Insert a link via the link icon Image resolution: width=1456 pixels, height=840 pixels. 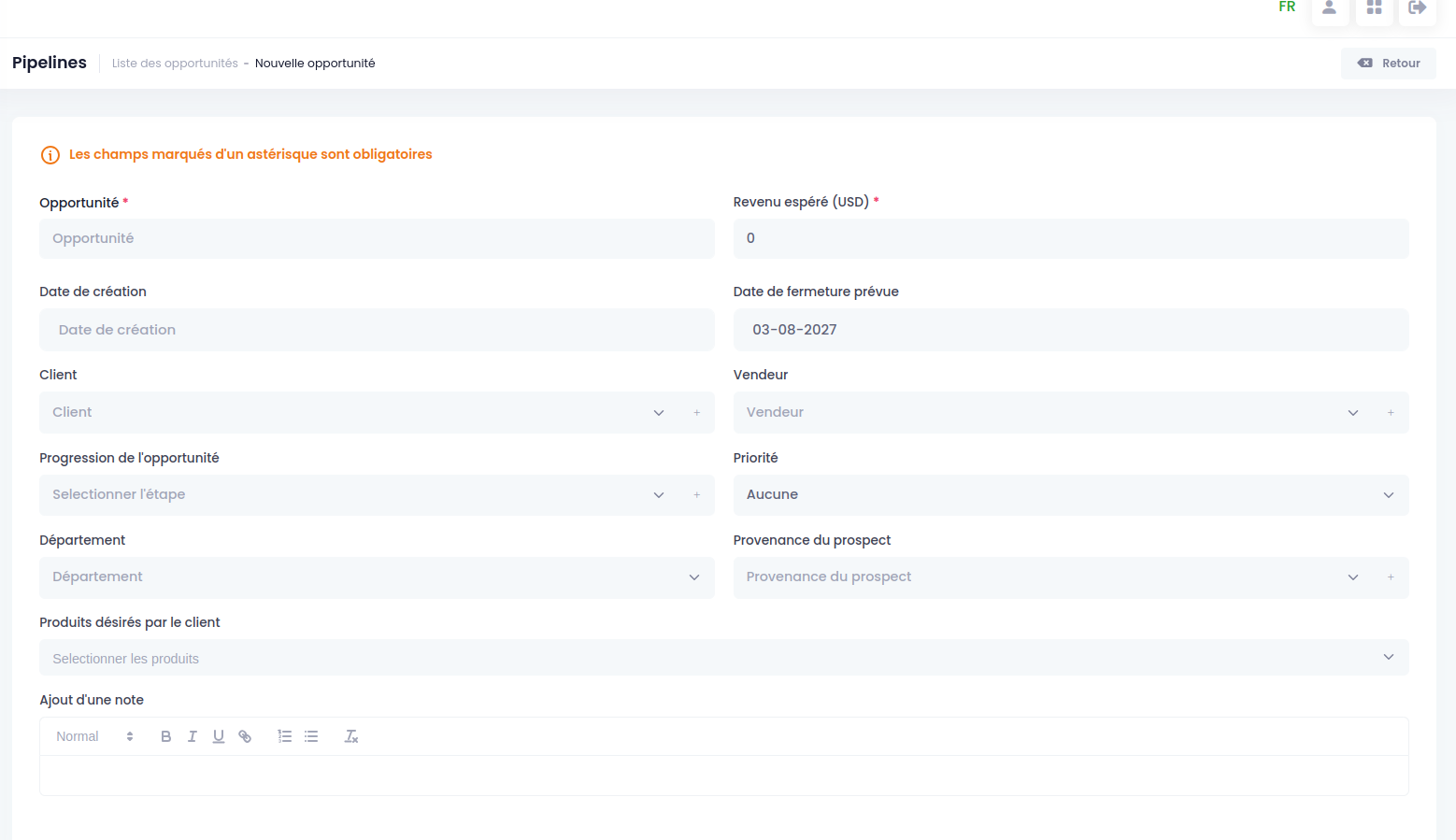pos(245,736)
